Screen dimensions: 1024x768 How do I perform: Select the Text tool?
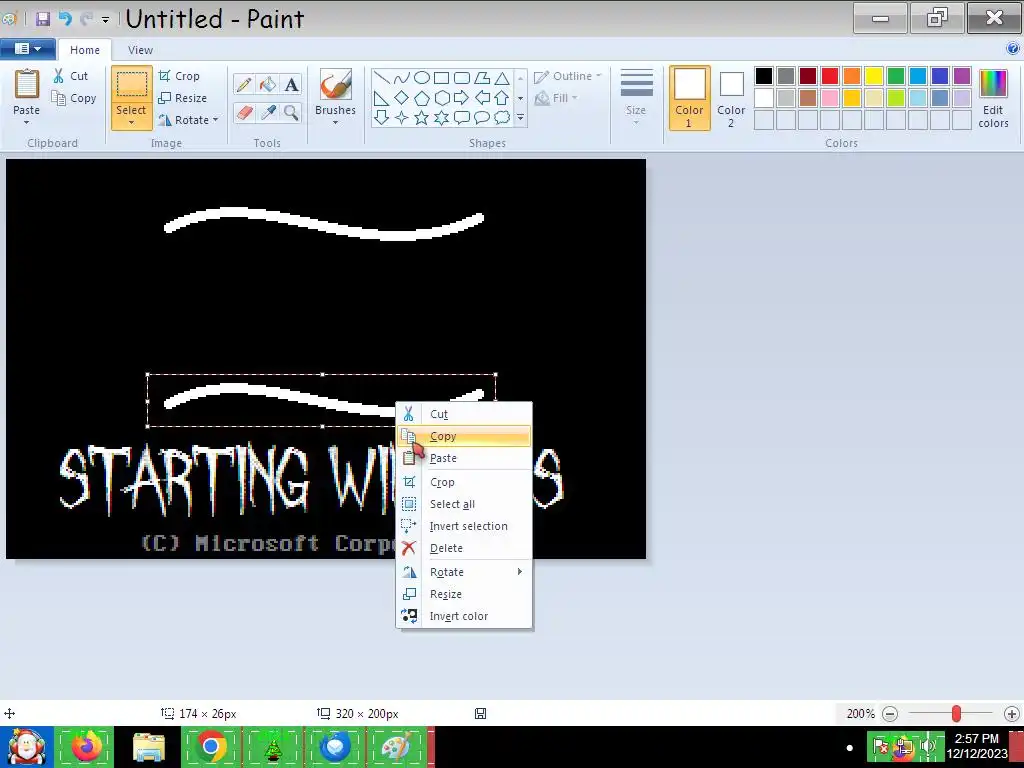pos(291,84)
